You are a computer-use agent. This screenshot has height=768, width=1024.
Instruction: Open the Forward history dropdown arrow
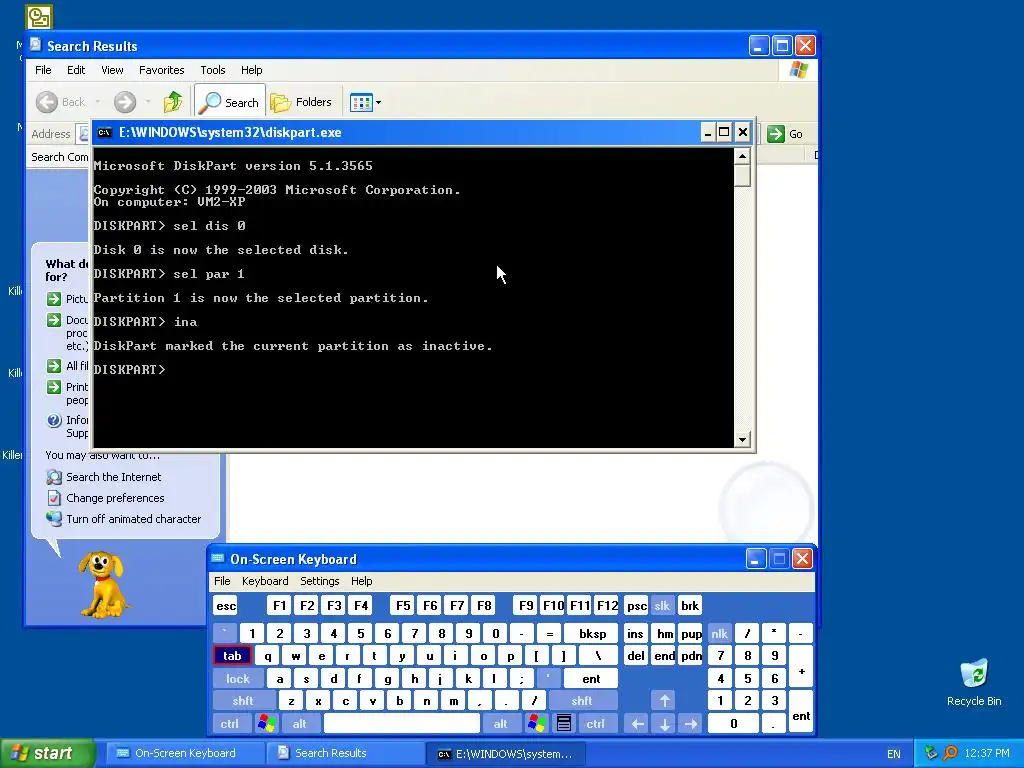[148, 102]
